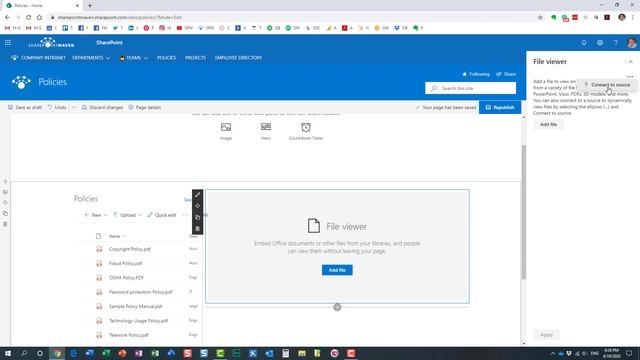Open the Copyright Policy.pdf file icon
640x360 pixels.
tap(99, 249)
